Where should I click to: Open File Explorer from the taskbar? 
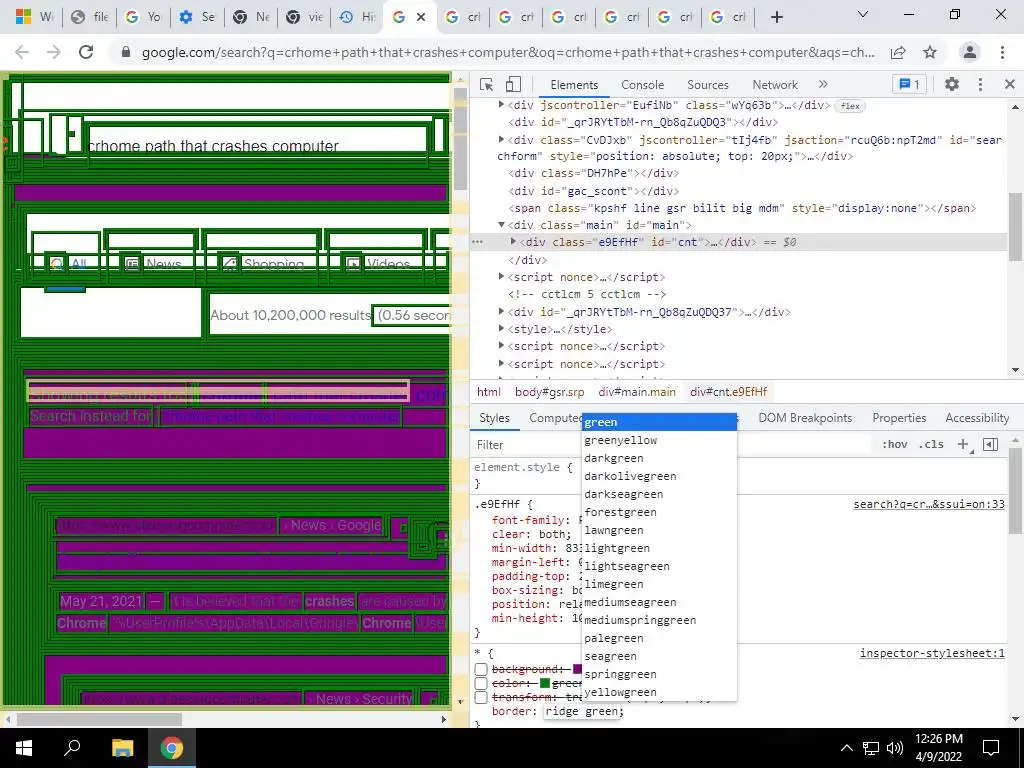[122, 748]
